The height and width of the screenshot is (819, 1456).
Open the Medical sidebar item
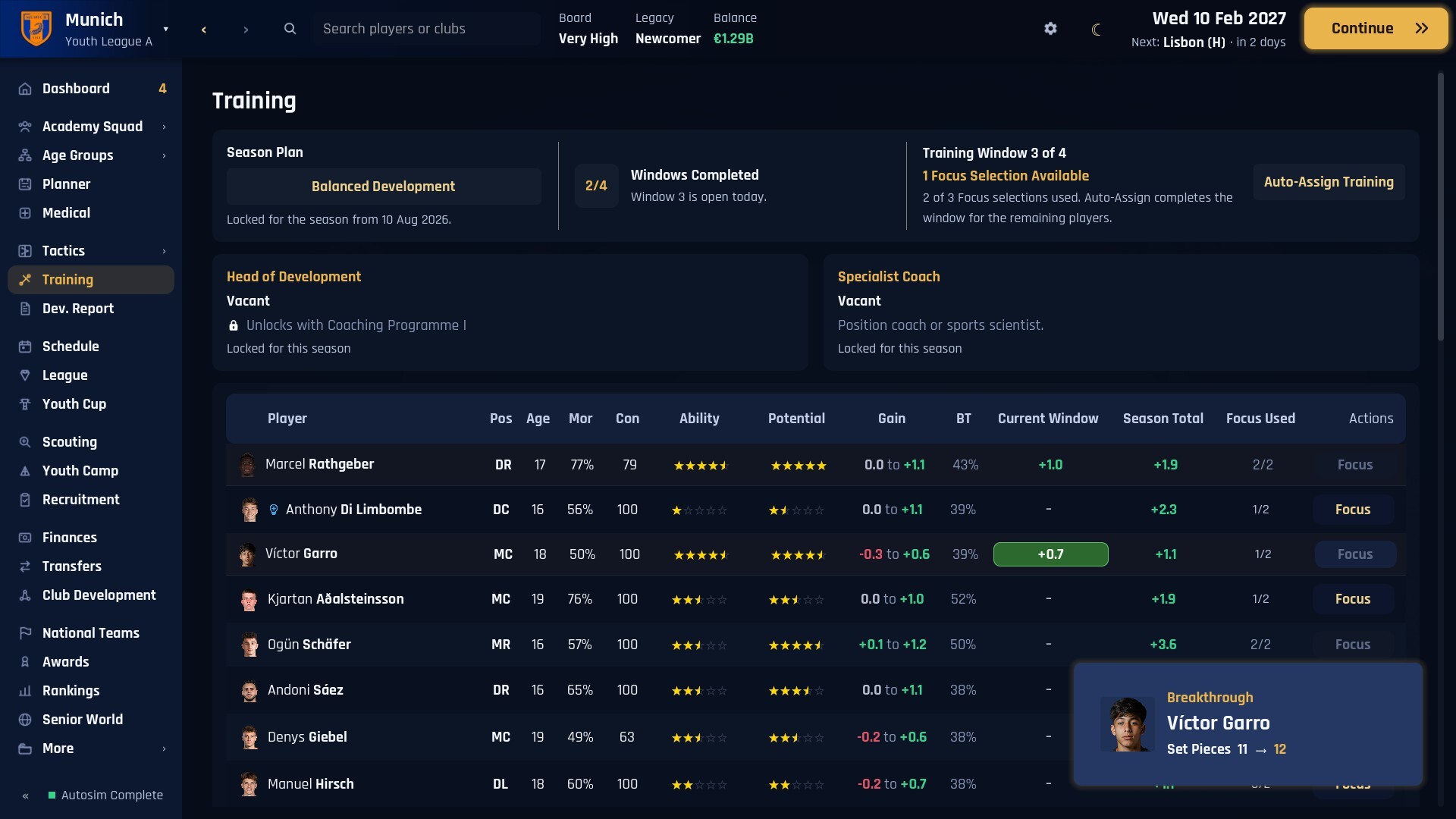pyautogui.click(x=91, y=213)
